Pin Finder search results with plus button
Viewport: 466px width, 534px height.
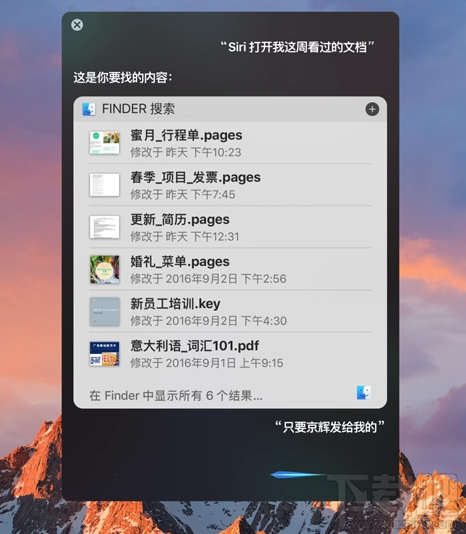[372, 109]
